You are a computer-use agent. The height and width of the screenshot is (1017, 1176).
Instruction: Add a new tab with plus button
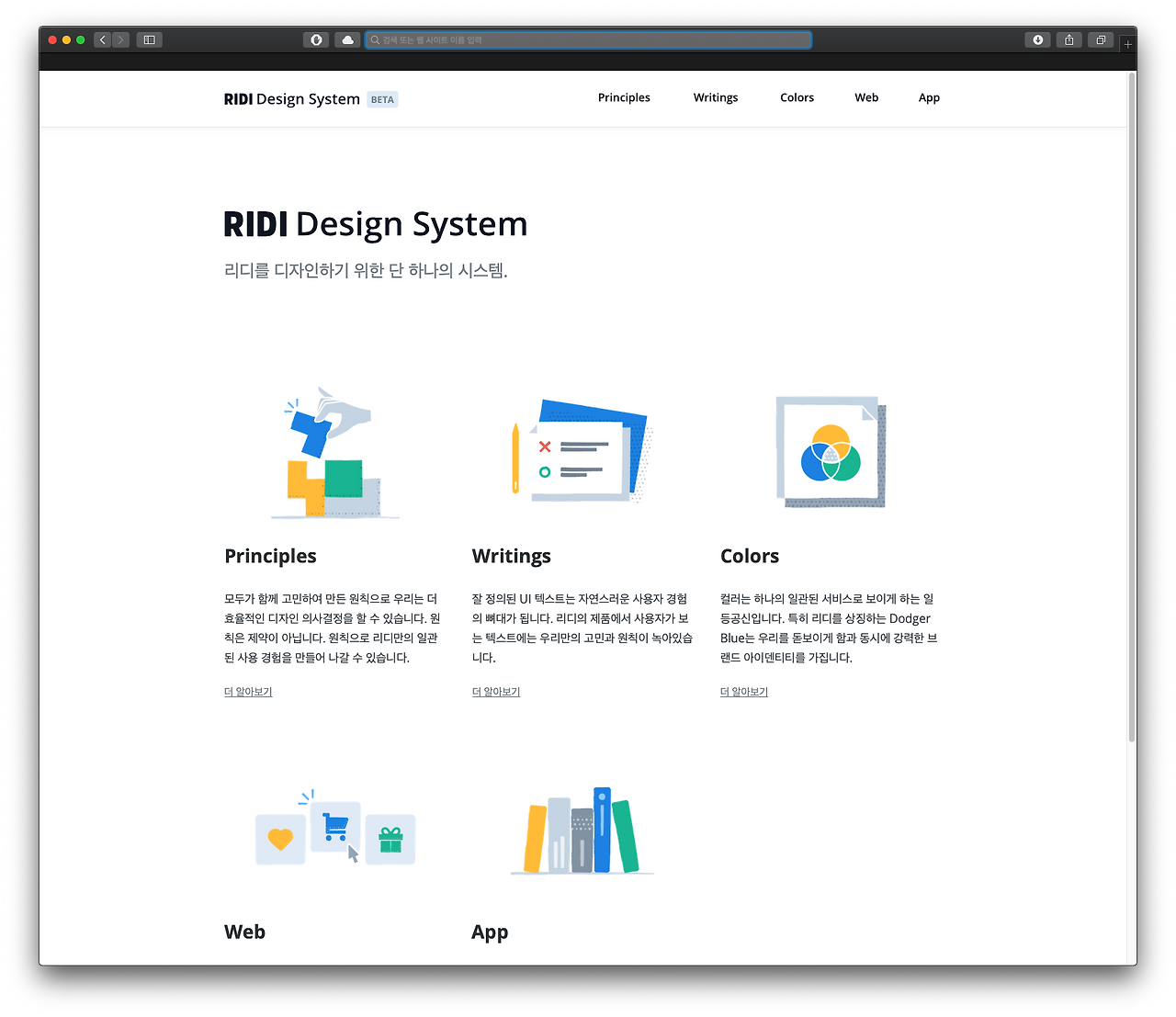tap(1127, 43)
